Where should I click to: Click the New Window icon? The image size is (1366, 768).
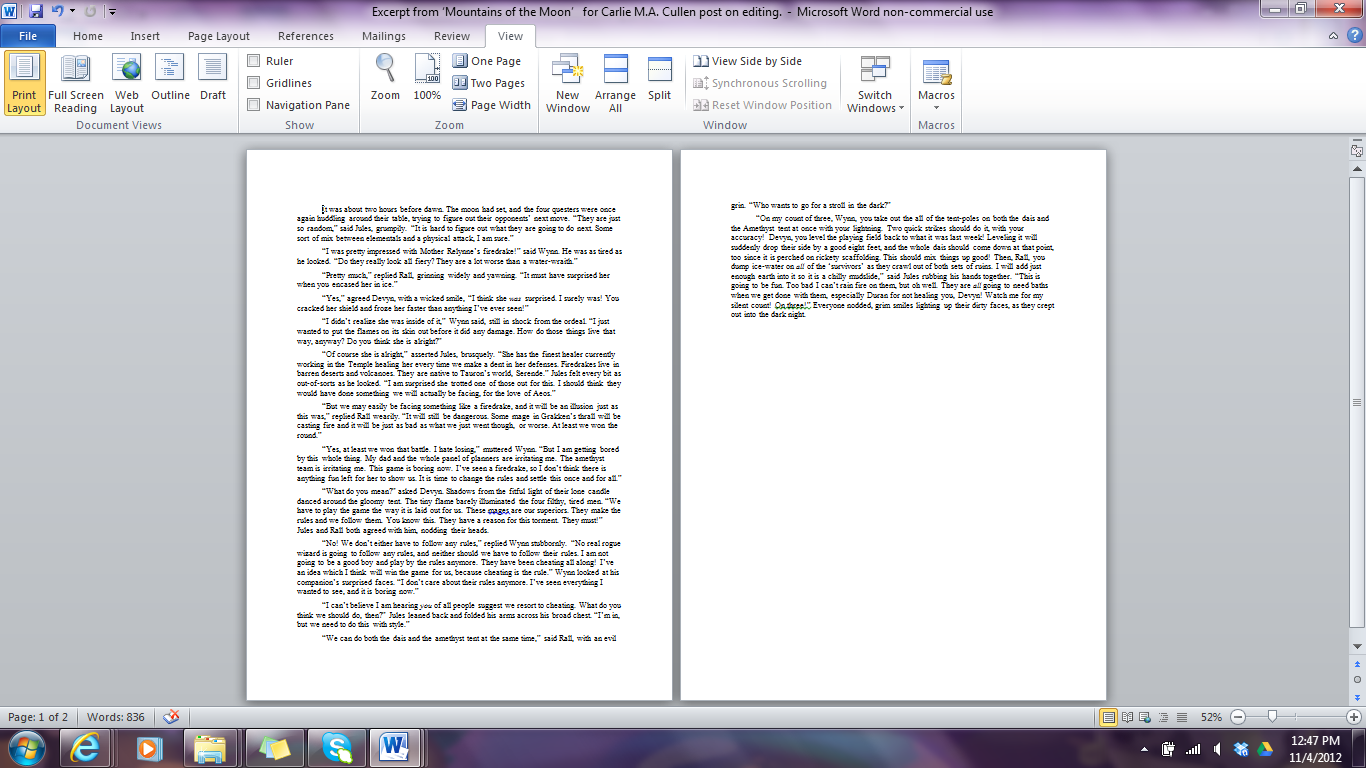tap(567, 83)
